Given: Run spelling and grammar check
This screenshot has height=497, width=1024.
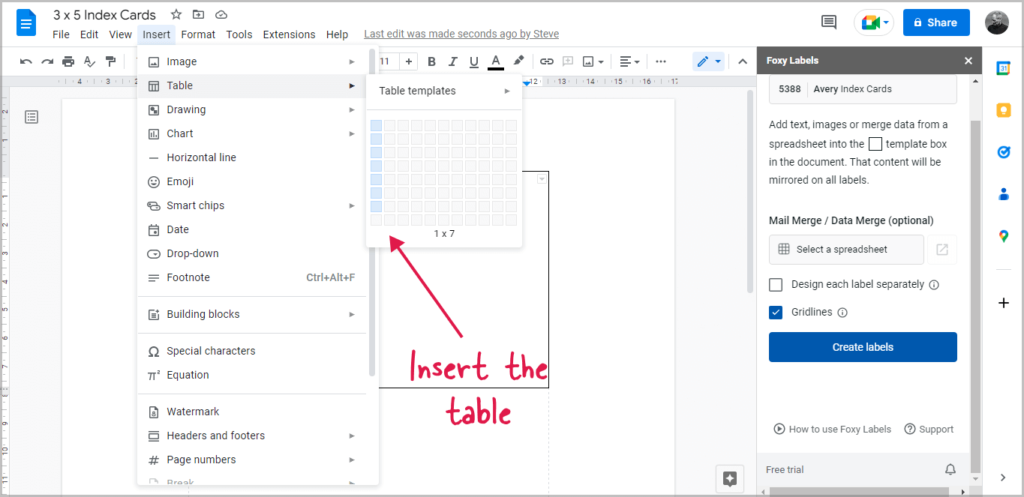Looking at the screenshot, I should pos(89,61).
